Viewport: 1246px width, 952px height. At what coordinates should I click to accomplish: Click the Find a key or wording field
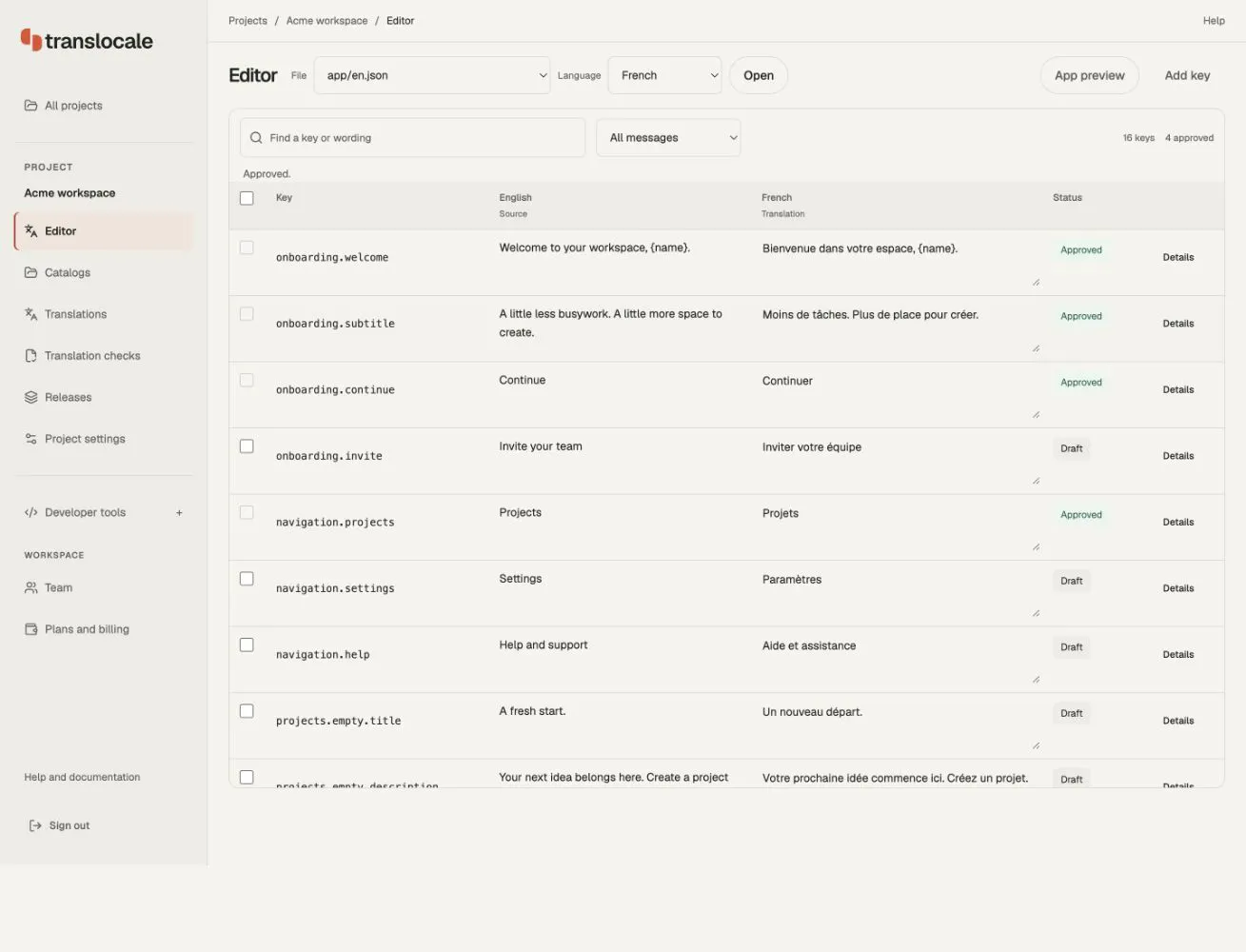(413, 138)
